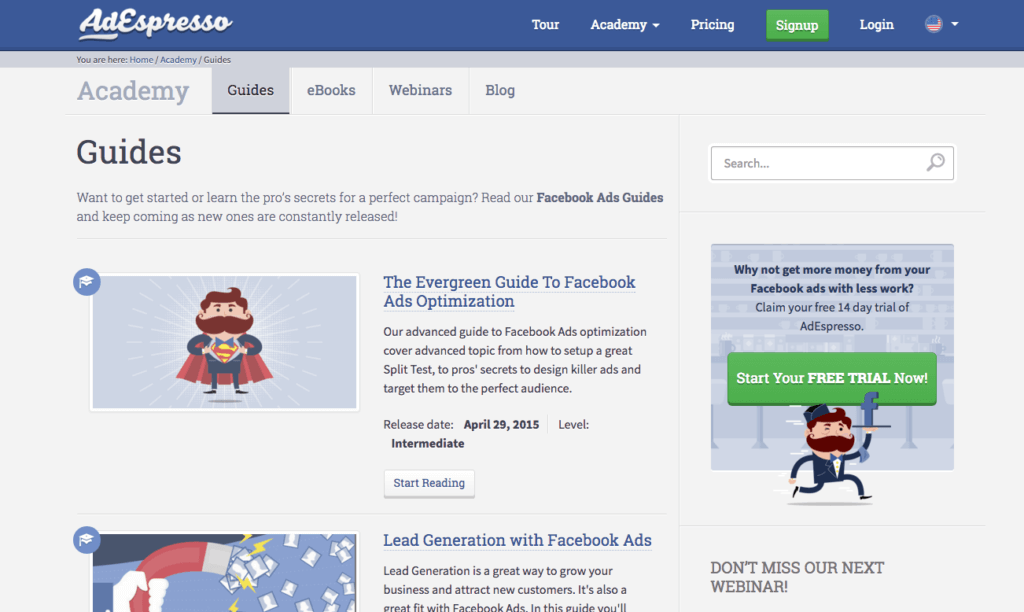Switch to the Blog tab
Image resolution: width=1024 pixels, height=612 pixels.
(x=500, y=90)
